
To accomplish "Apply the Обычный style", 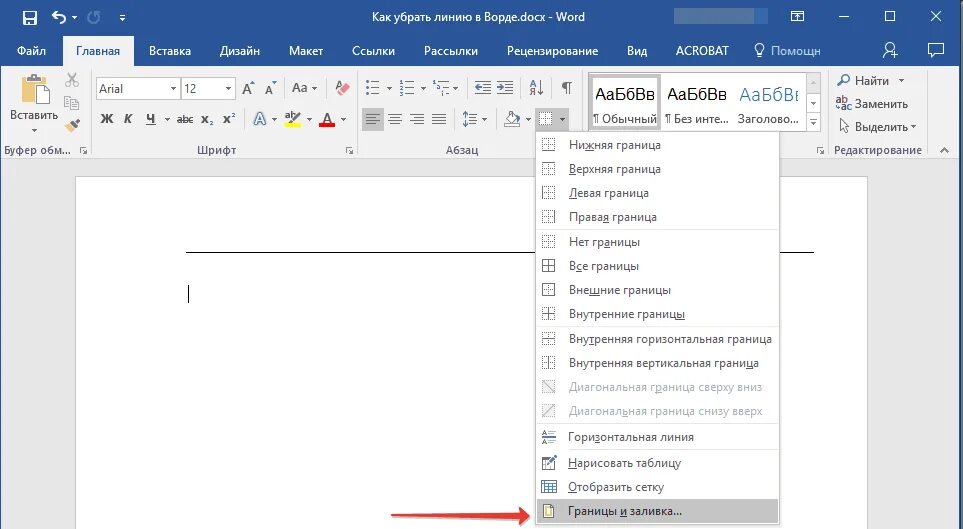I will [x=625, y=102].
